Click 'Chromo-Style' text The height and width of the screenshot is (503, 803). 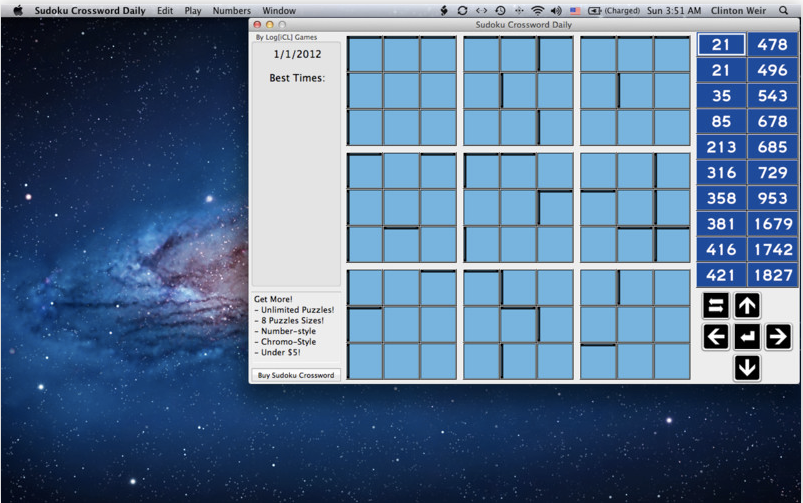(288, 342)
